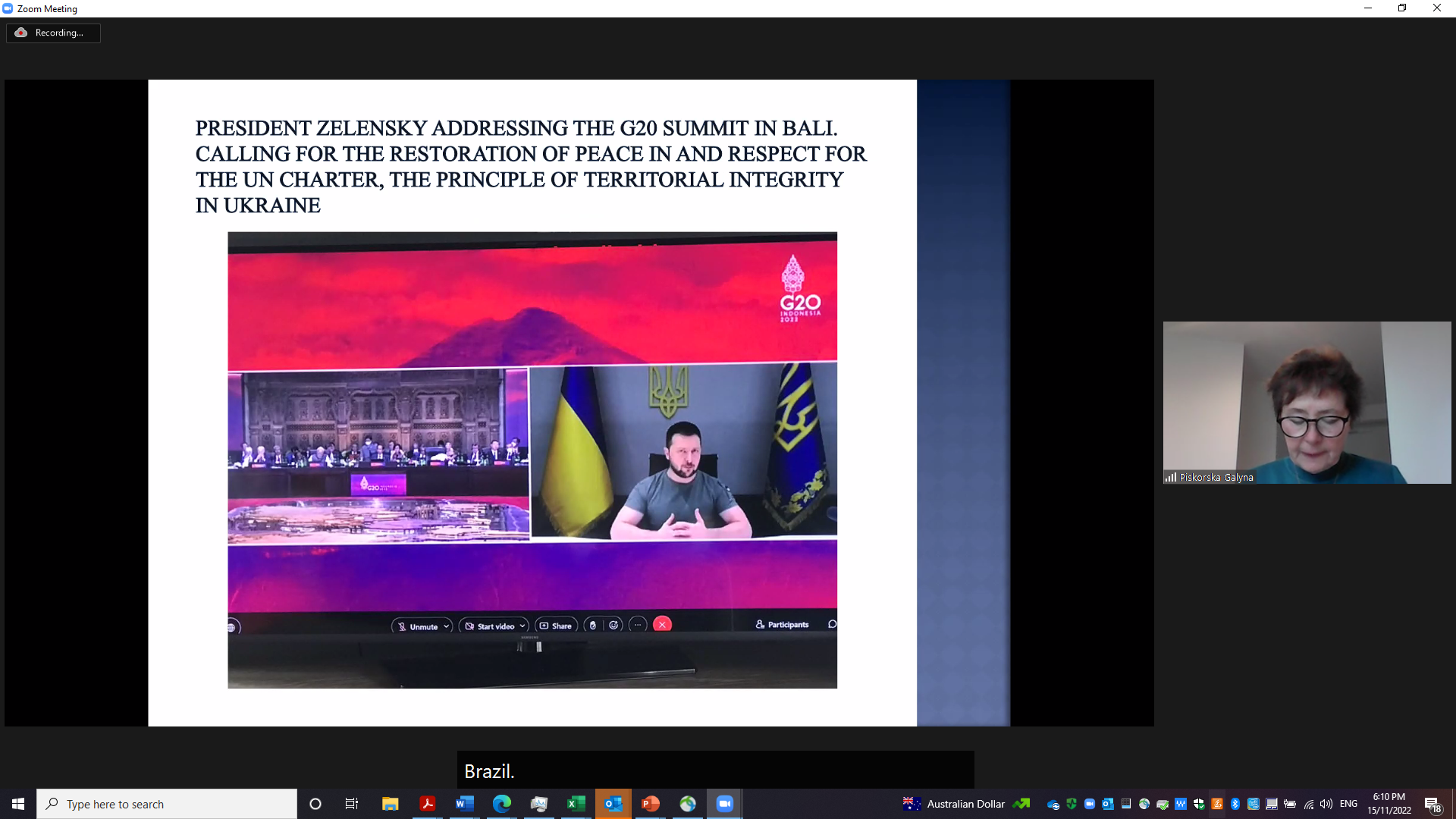Click the Recording indicator button
1456x819 pixels.
(x=53, y=33)
